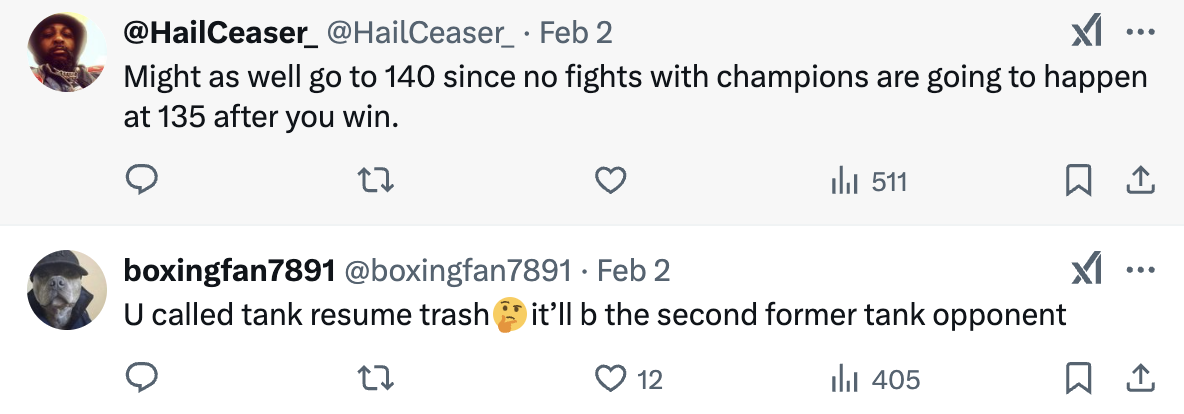Screen dimensions: 1184x414
Task: View analytics showing 511 views
Action: point(868,181)
